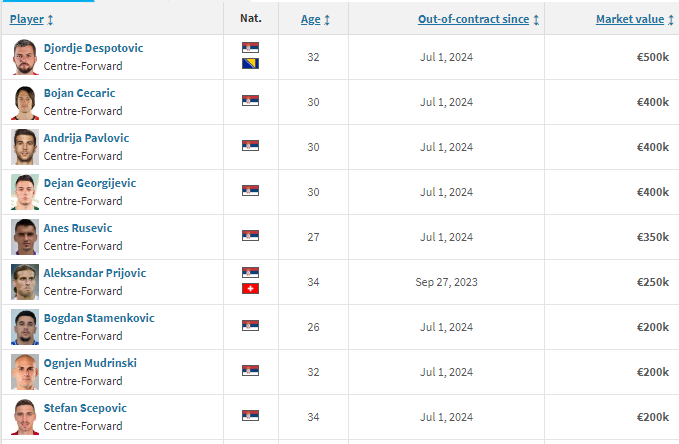Click Serbian flag in Anes Rusevic row
This screenshot has height=444, width=679.
coord(250,236)
